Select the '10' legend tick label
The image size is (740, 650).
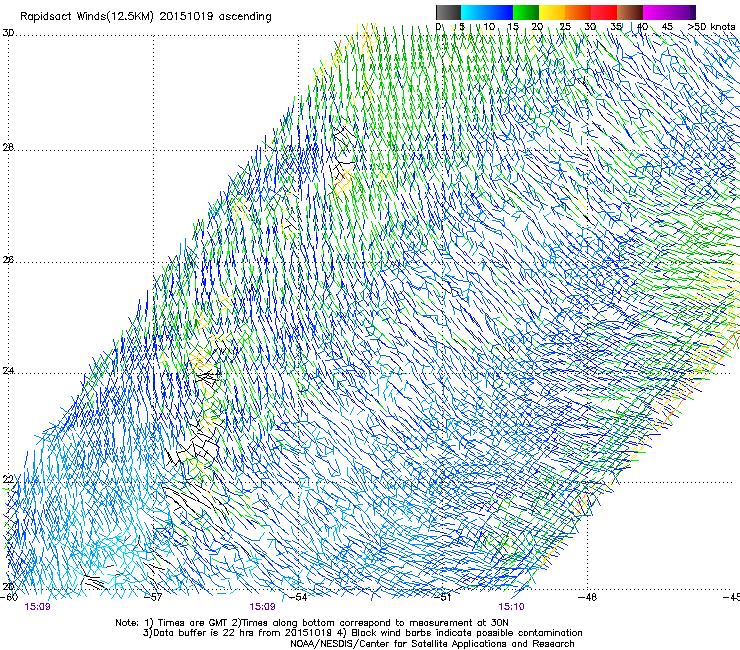489,27
